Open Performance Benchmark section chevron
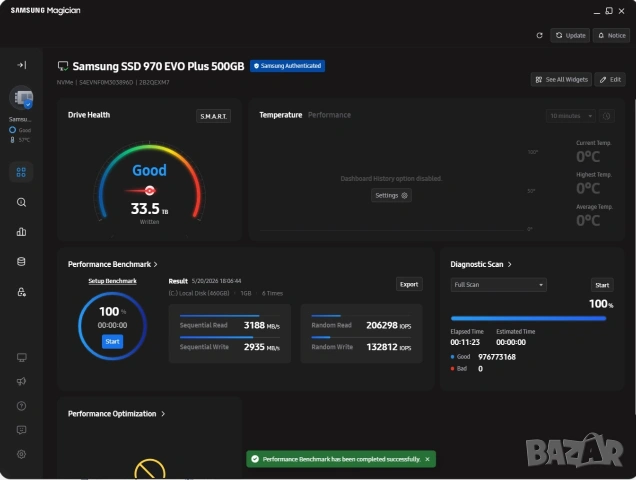This screenshot has height=480, width=636. 155,265
